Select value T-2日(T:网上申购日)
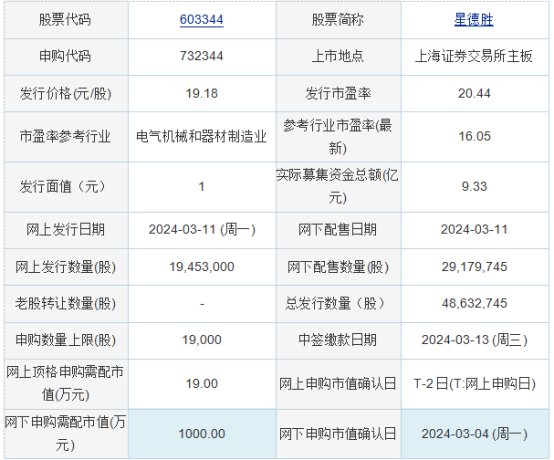Image resolution: width=554 pixels, height=460 pixels. [474, 384]
